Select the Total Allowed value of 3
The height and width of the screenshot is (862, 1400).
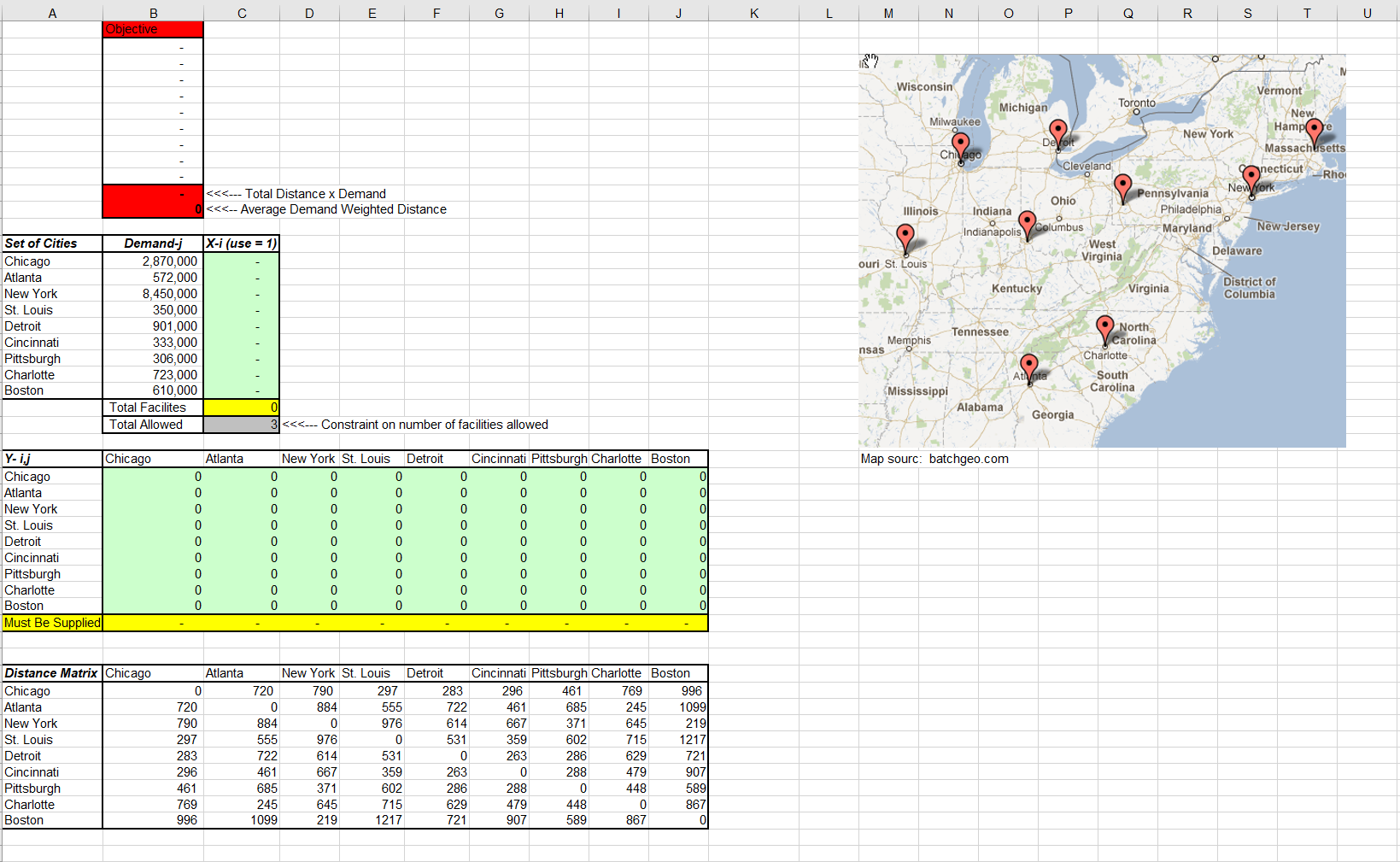click(x=242, y=424)
